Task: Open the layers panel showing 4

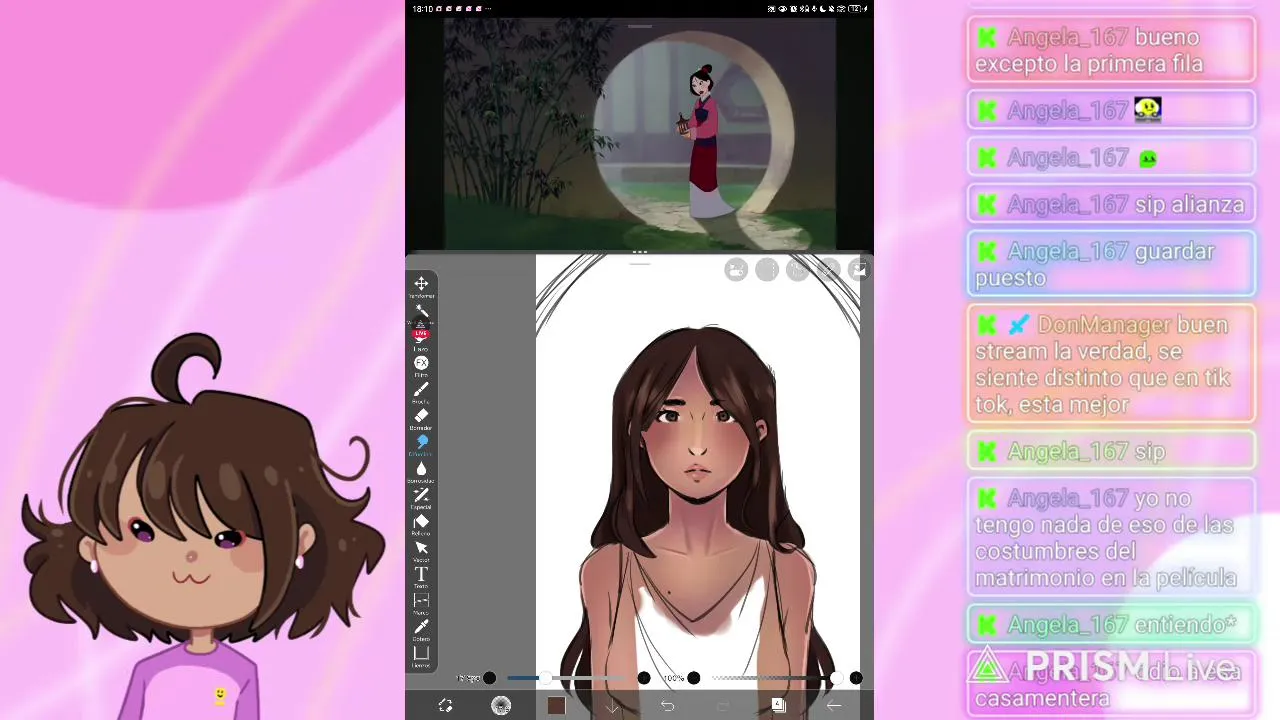Action: (x=778, y=706)
